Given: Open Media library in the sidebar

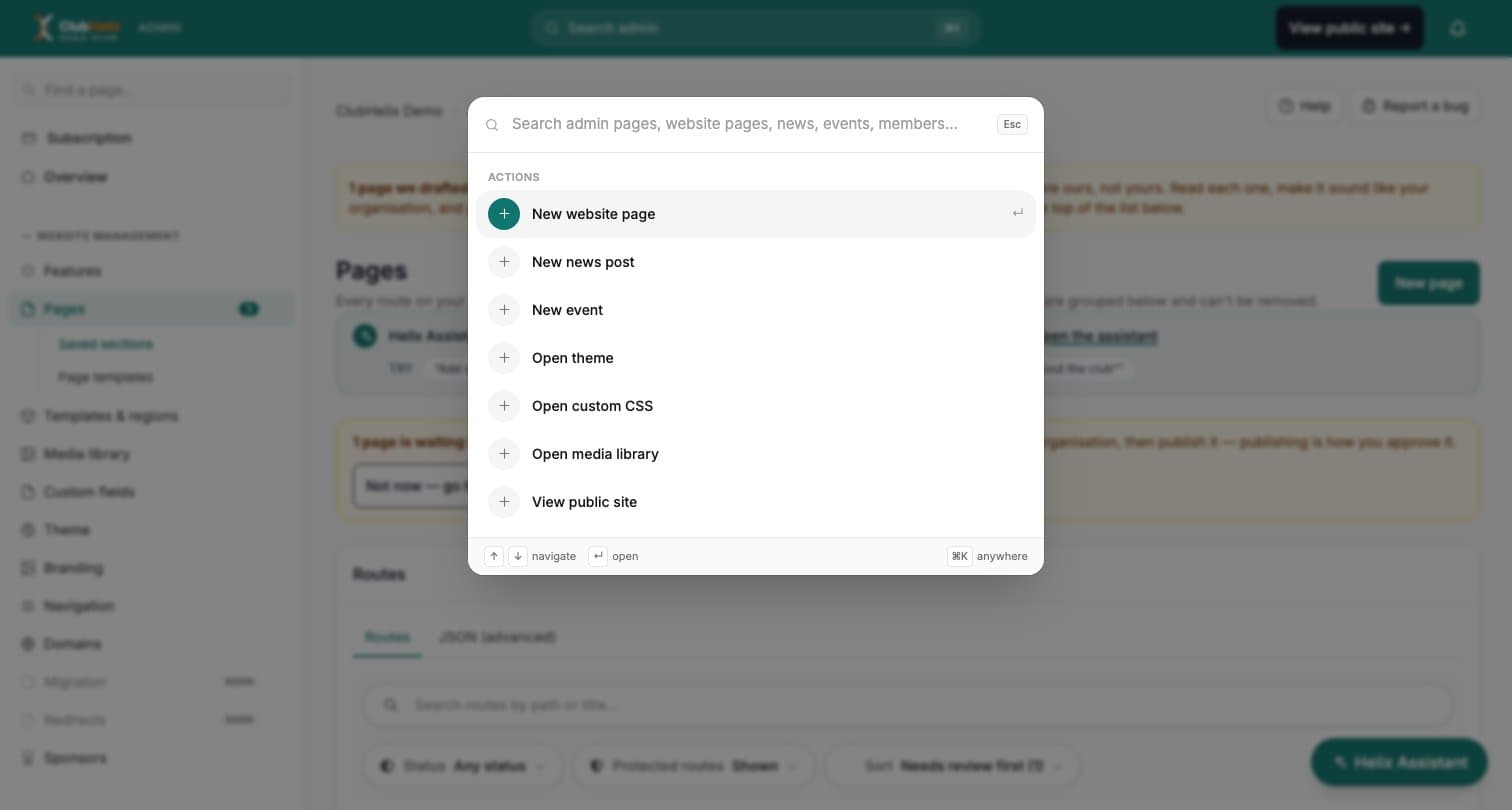Looking at the screenshot, I should (152, 454).
